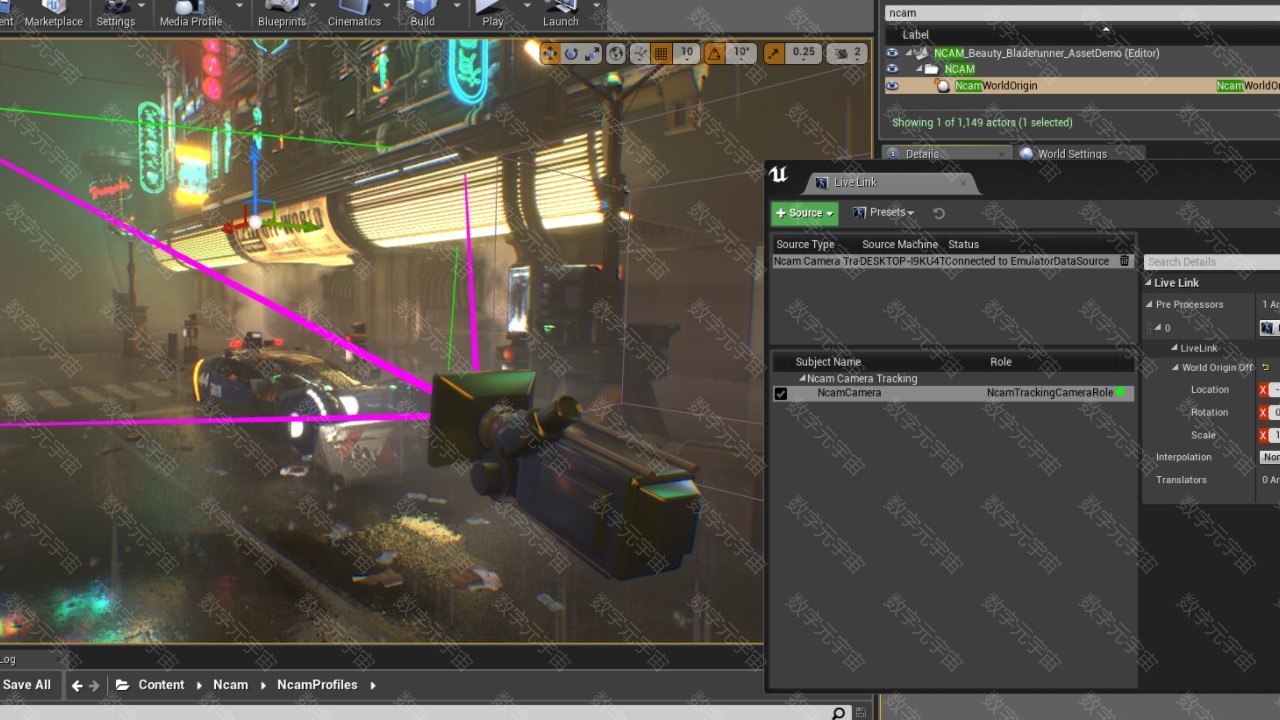Viewport: 1280px width, 720px height.
Task: Click the world coordinate system globe icon
Action: pyautogui.click(x=616, y=53)
